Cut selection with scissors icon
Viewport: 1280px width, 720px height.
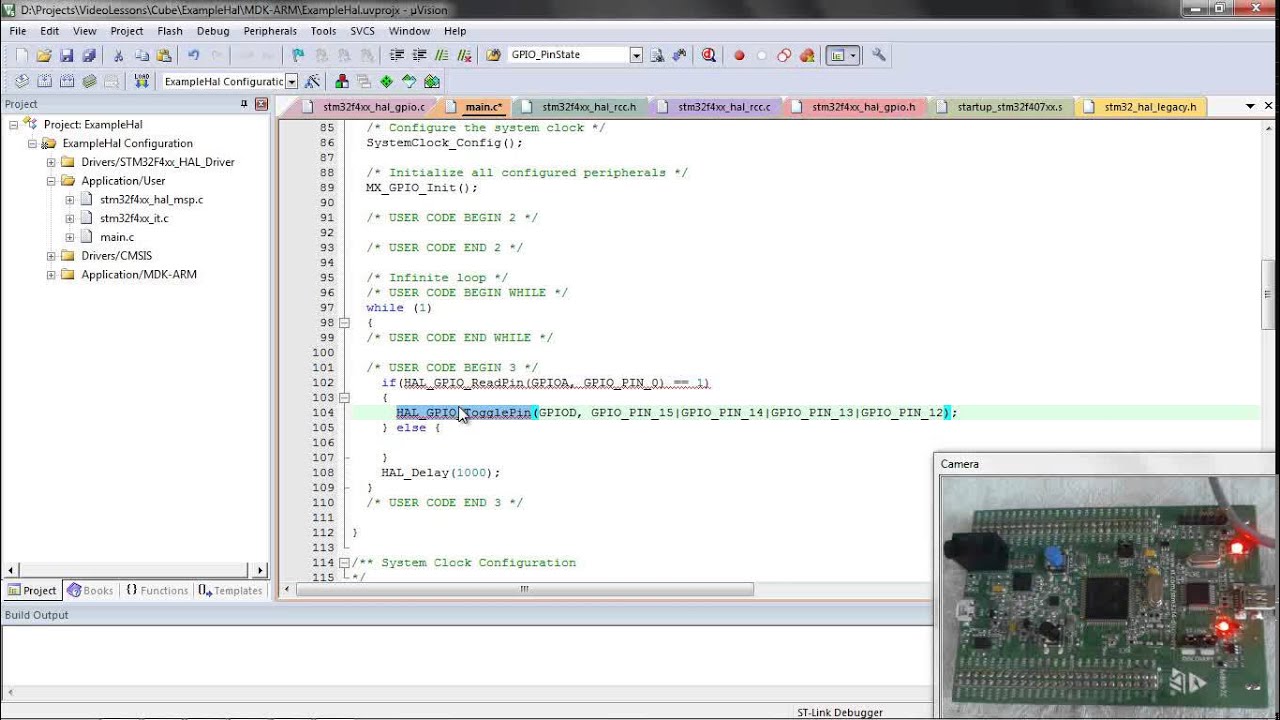(x=118, y=55)
